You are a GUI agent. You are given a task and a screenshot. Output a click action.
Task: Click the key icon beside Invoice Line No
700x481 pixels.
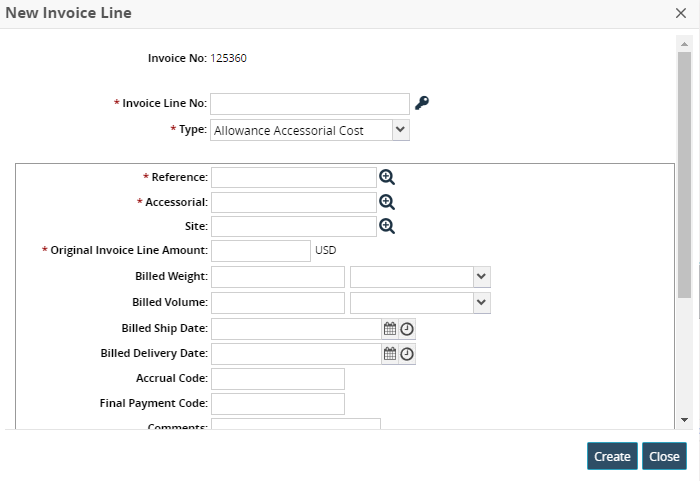pos(422,103)
